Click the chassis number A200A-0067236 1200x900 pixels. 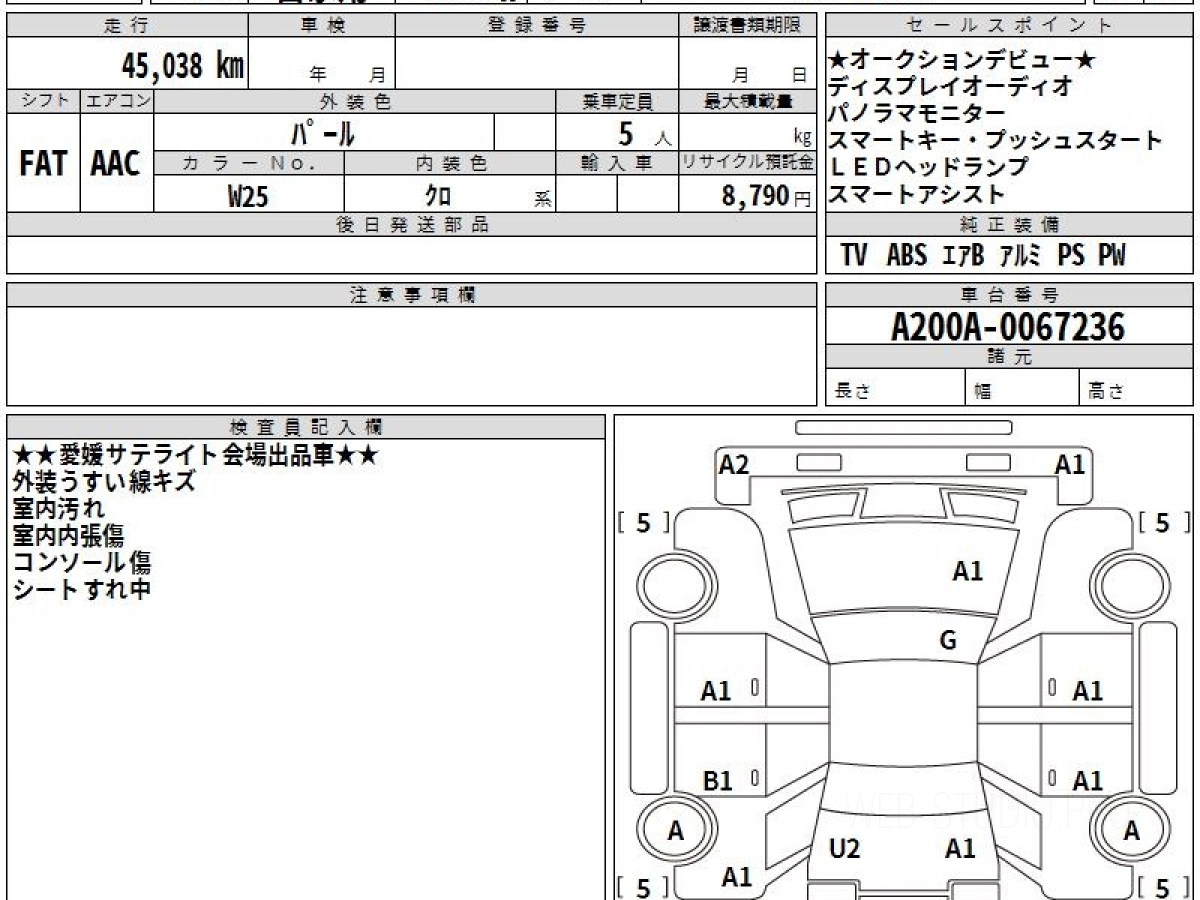coord(1008,326)
